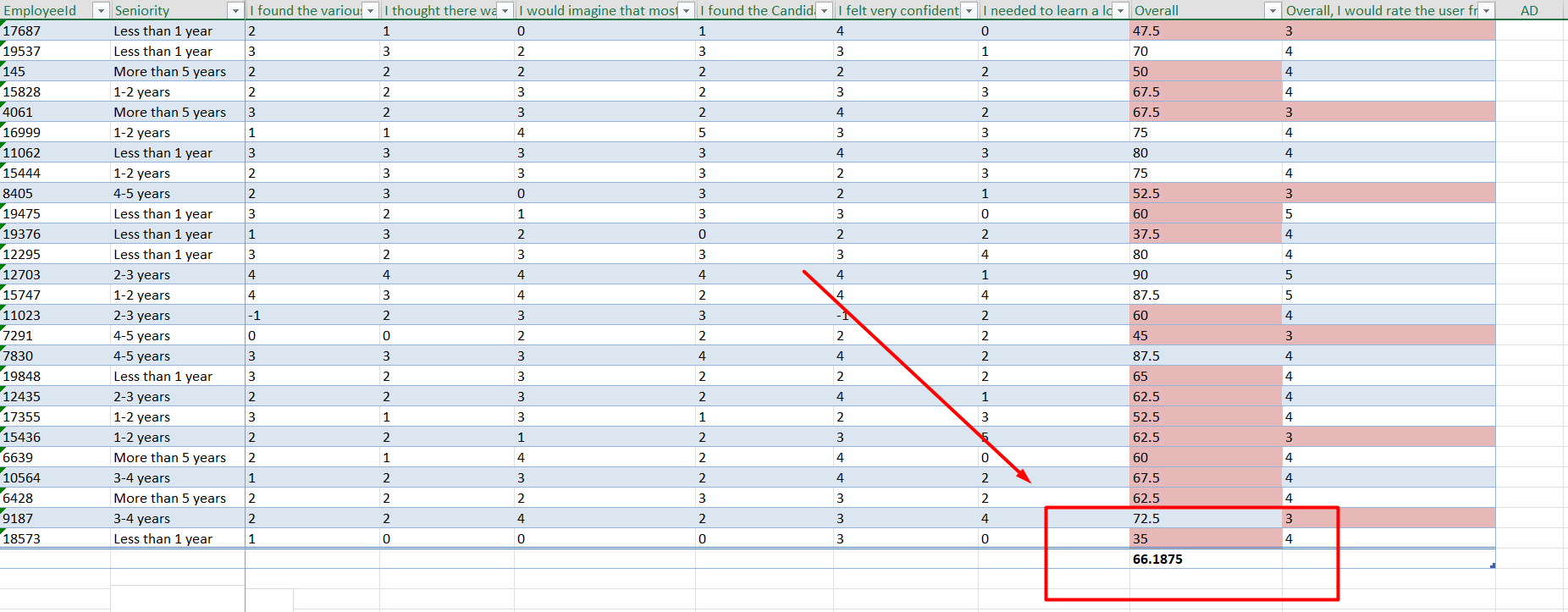Expand the 'I needed to learn' filter dropdown
The width and height of the screenshot is (1568, 612).
click(x=1120, y=11)
